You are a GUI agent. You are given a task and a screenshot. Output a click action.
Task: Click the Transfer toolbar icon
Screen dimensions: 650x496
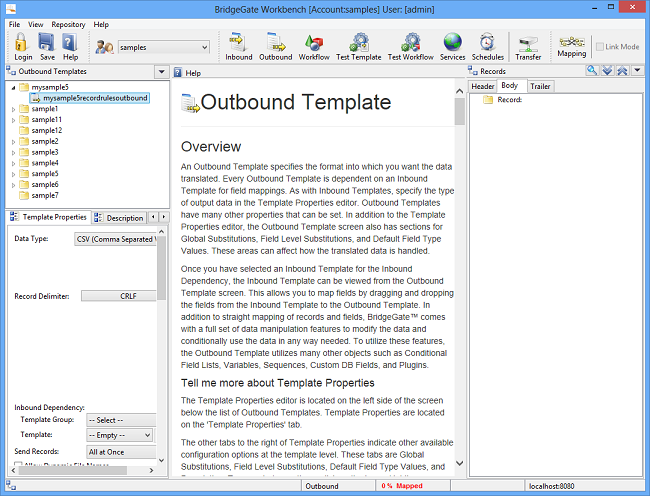(x=528, y=44)
